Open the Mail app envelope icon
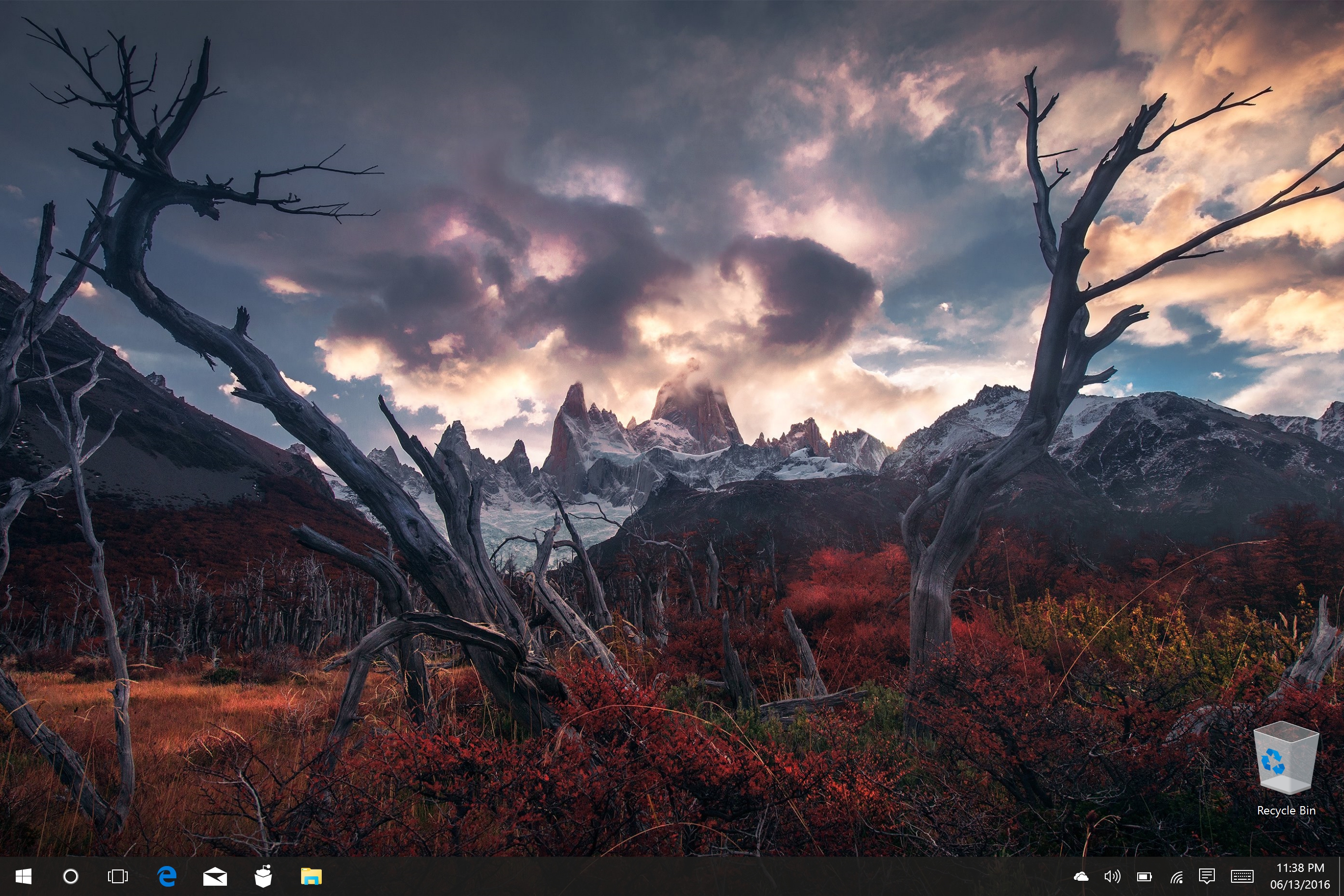This screenshot has height=896, width=1344. pos(215,876)
